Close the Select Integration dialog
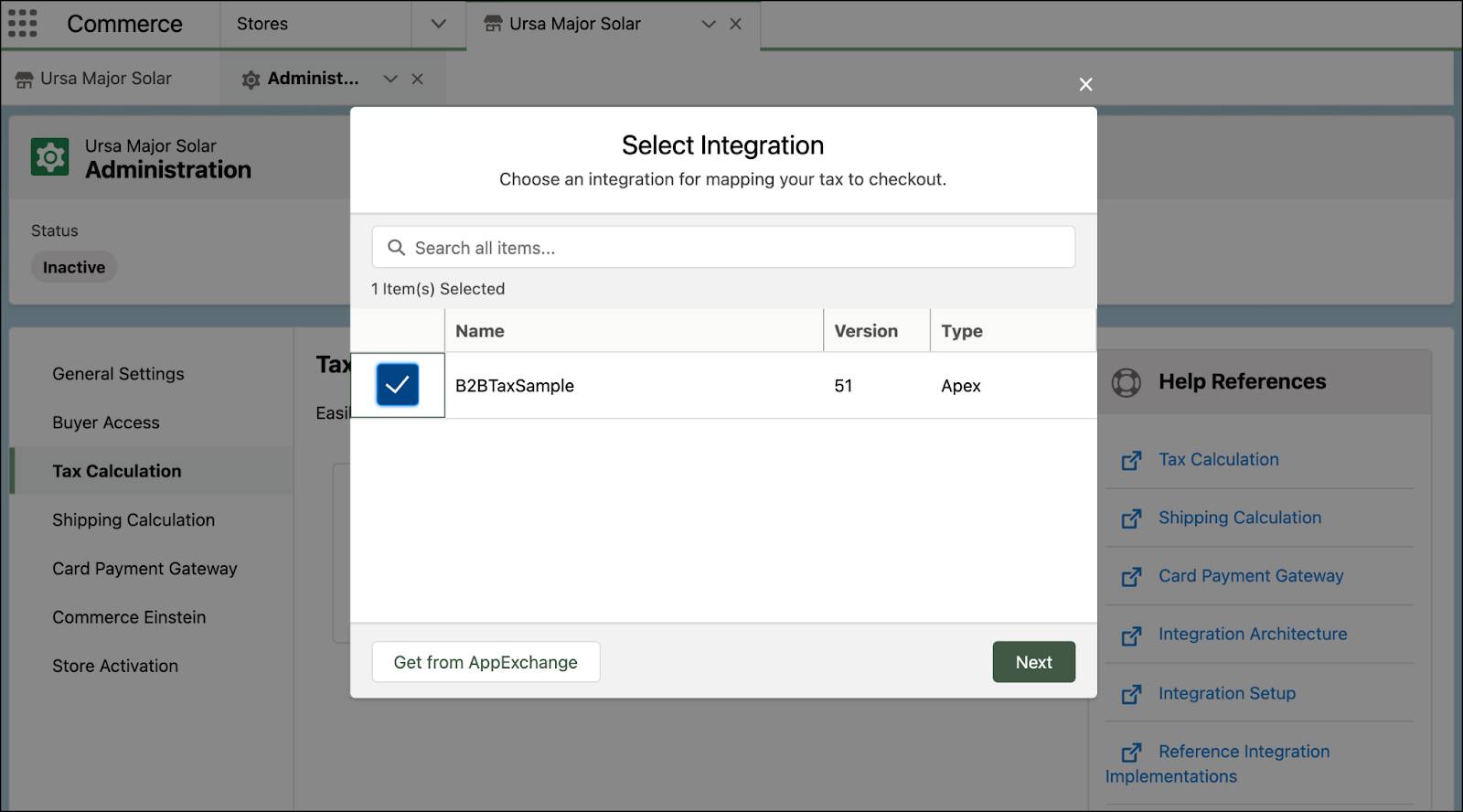This screenshot has height=812, width=1463. [x=1085, y=84]
